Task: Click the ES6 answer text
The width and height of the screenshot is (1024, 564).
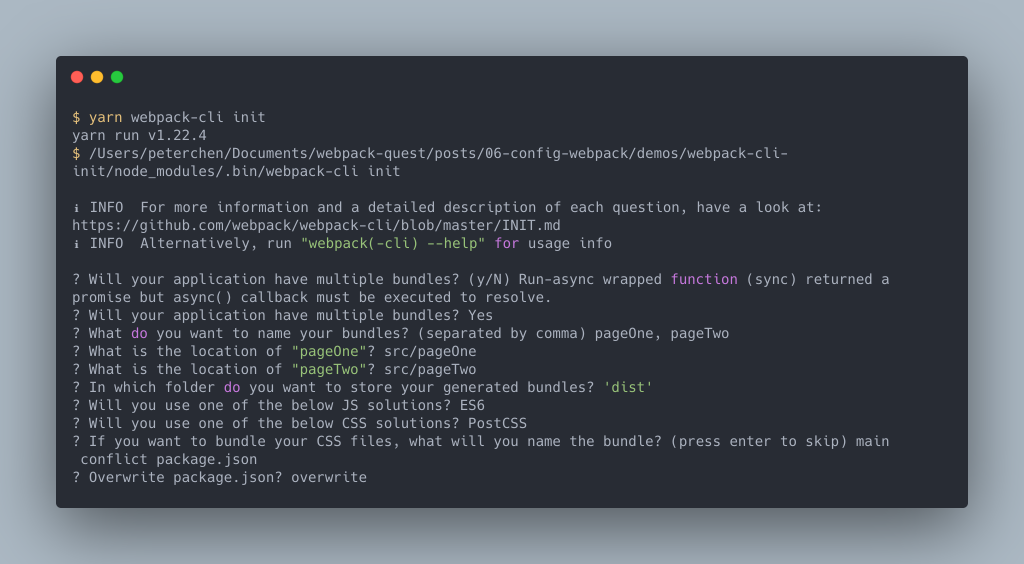Action: [x=472, y=405]
